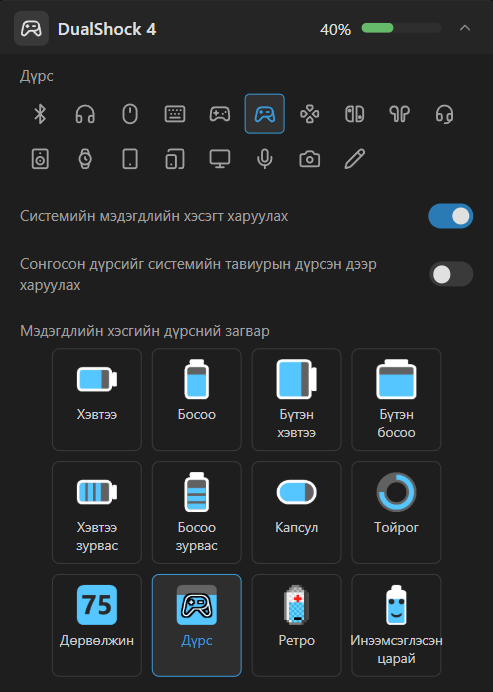This screenshot has width=493, height=692.
Task: Choose the speaker shape icon
Action: (40, 159)
